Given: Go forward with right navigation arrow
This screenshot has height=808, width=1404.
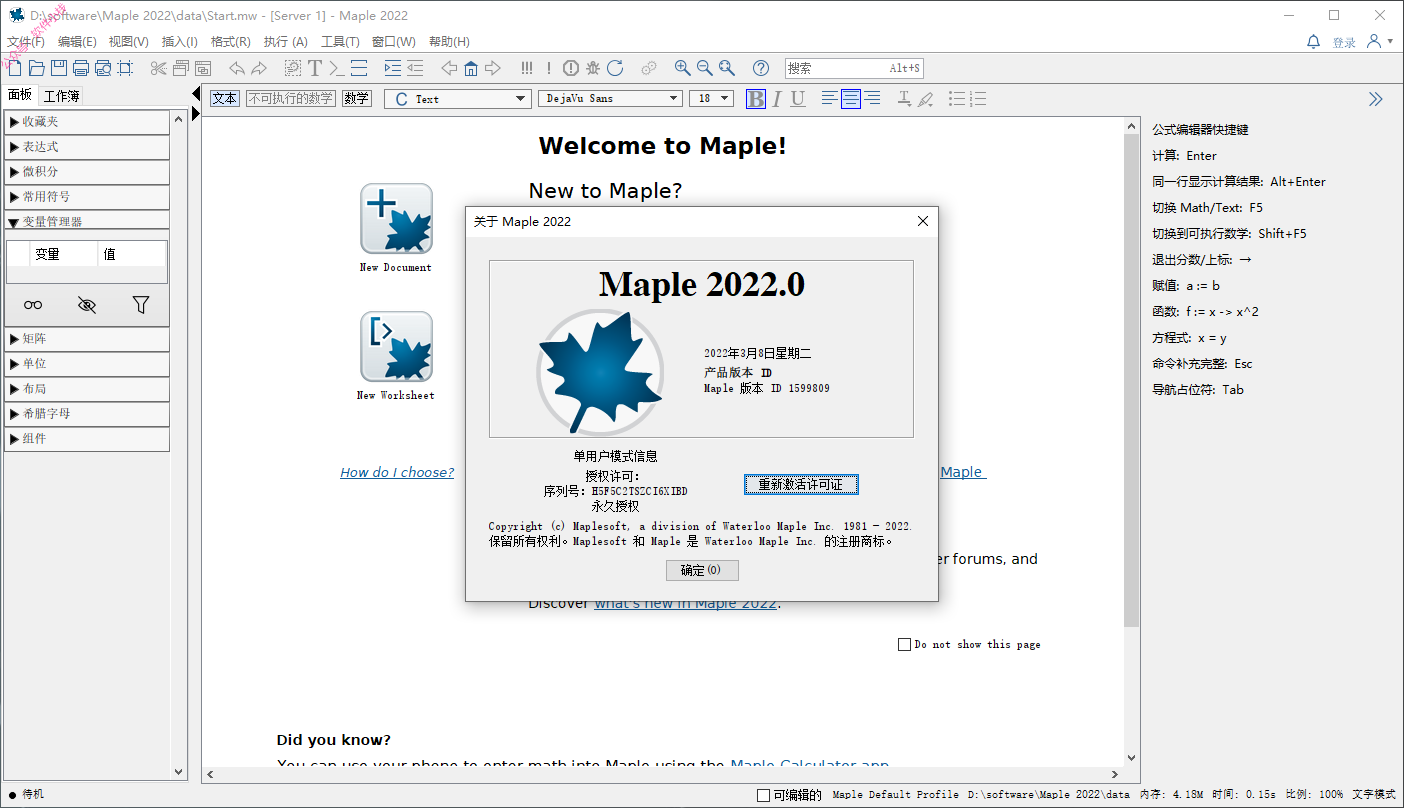Looking at the screenshot, I should click(x=493, y=68).
